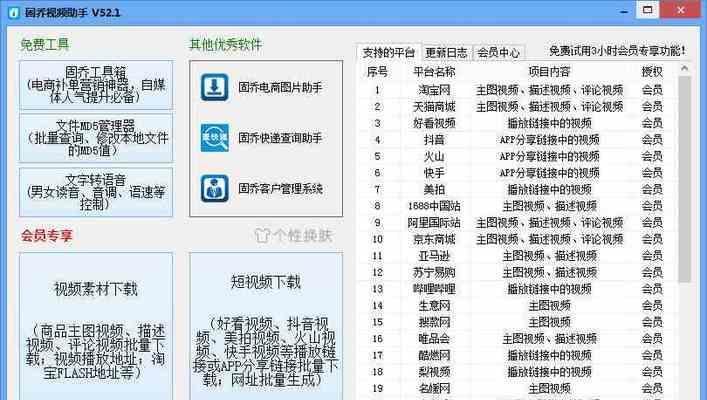The height and width of the screenshot is (400, 707).
Task: Click the 项目内容 column header
Action: click(x=549, y=72)
